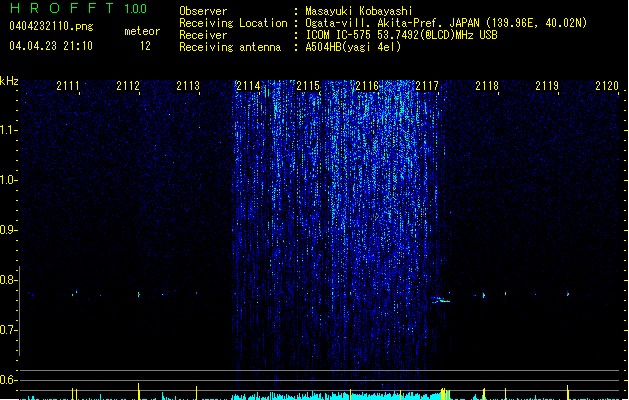Screen dimensions: 629x400
Task: Click the 0.6 kHz axis label
Action: 8,380
